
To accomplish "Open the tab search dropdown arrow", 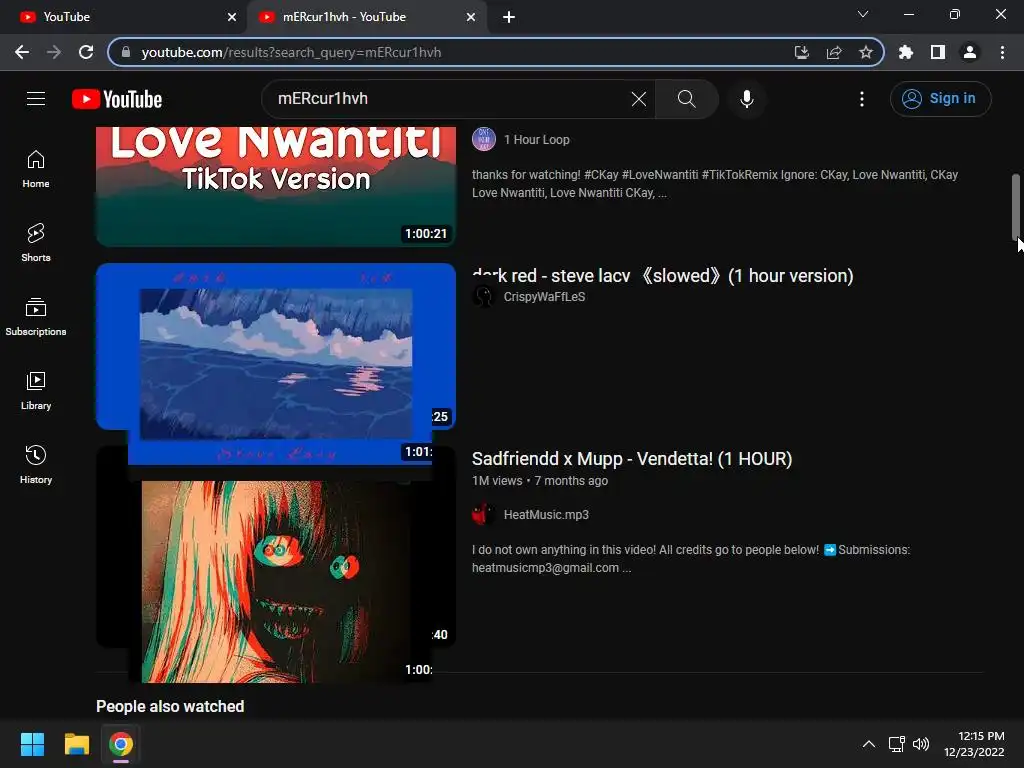I will pos(863,14).
